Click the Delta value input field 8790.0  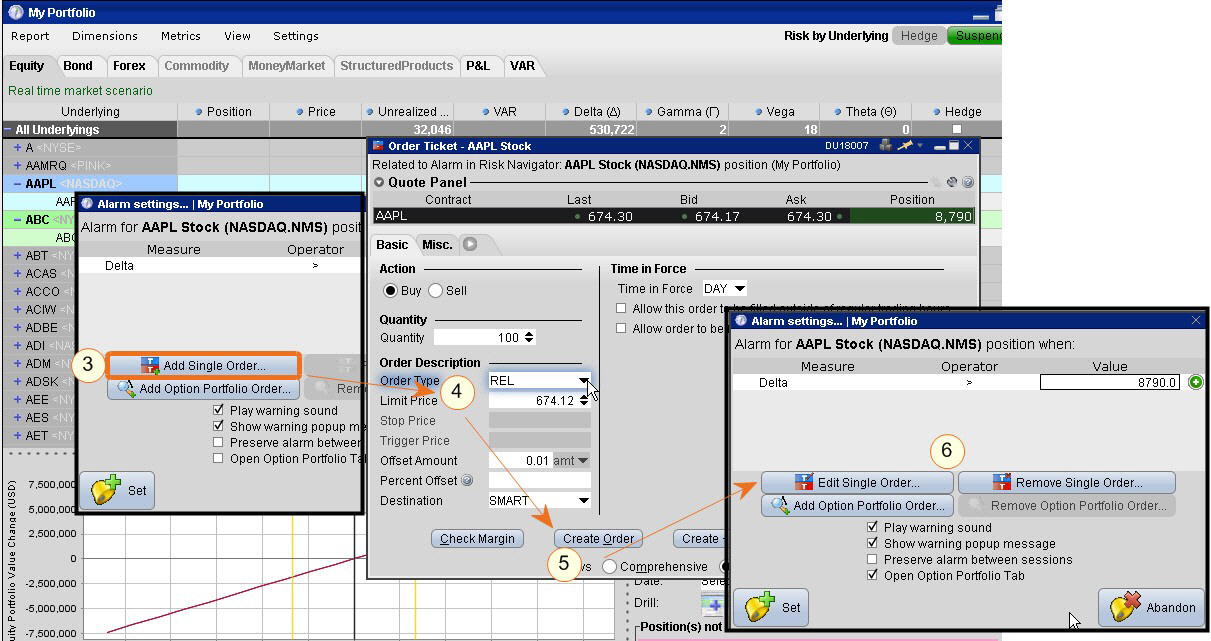[x=1110, y=382]
